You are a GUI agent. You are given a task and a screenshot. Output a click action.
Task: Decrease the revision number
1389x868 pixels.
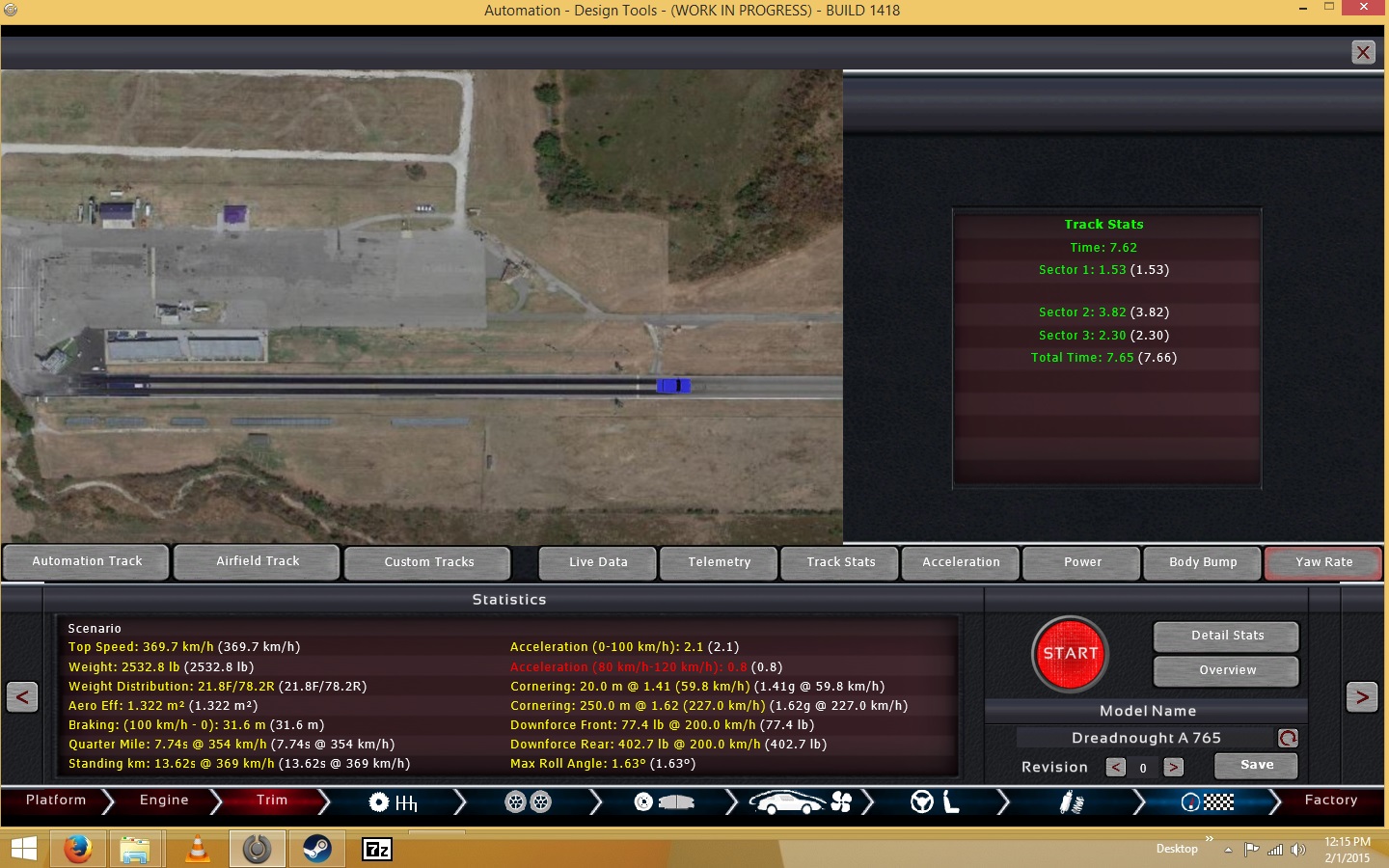(1116, 768)
